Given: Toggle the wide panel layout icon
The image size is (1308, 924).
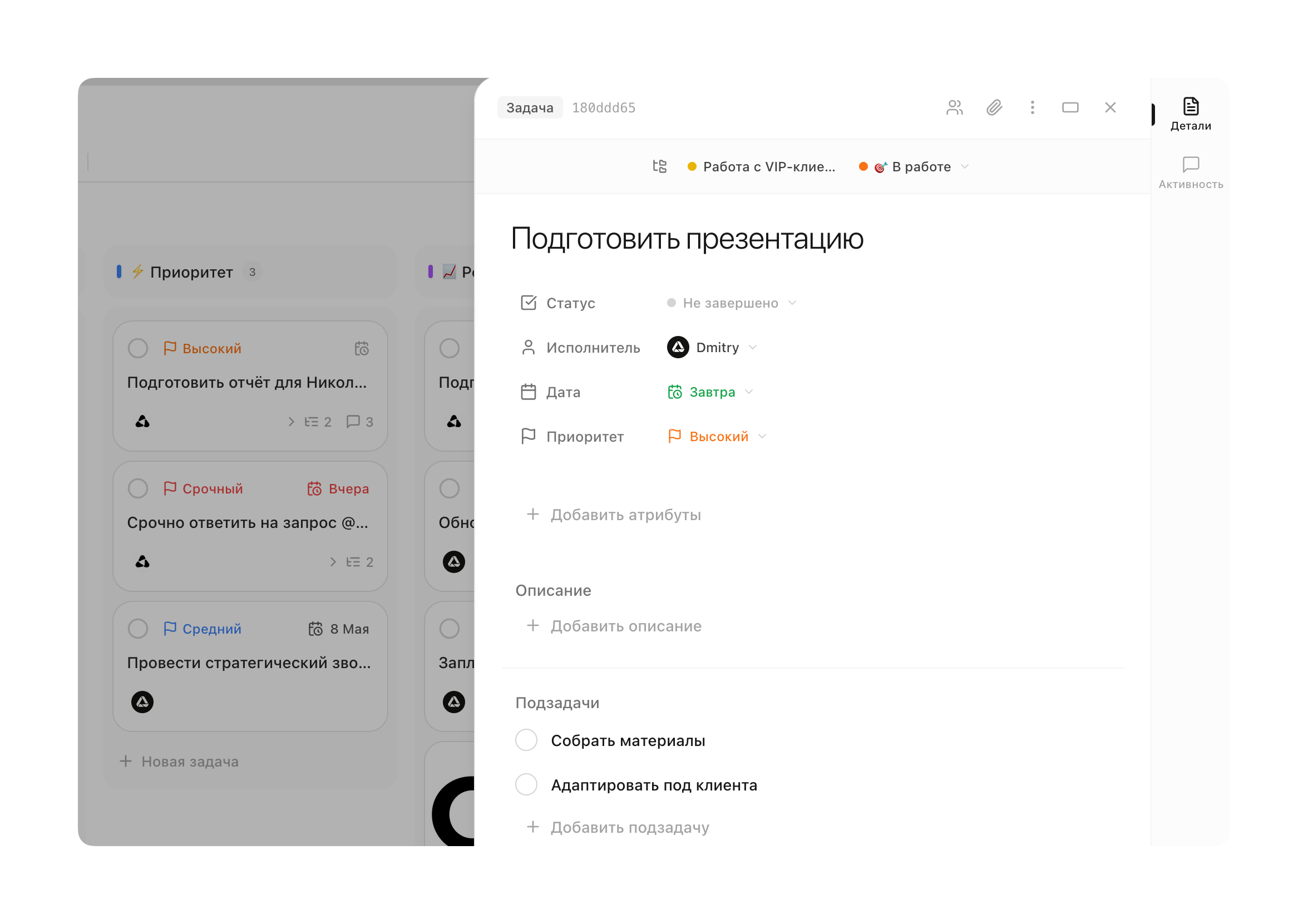Looking at the screenshot, I should [1070, 108].
